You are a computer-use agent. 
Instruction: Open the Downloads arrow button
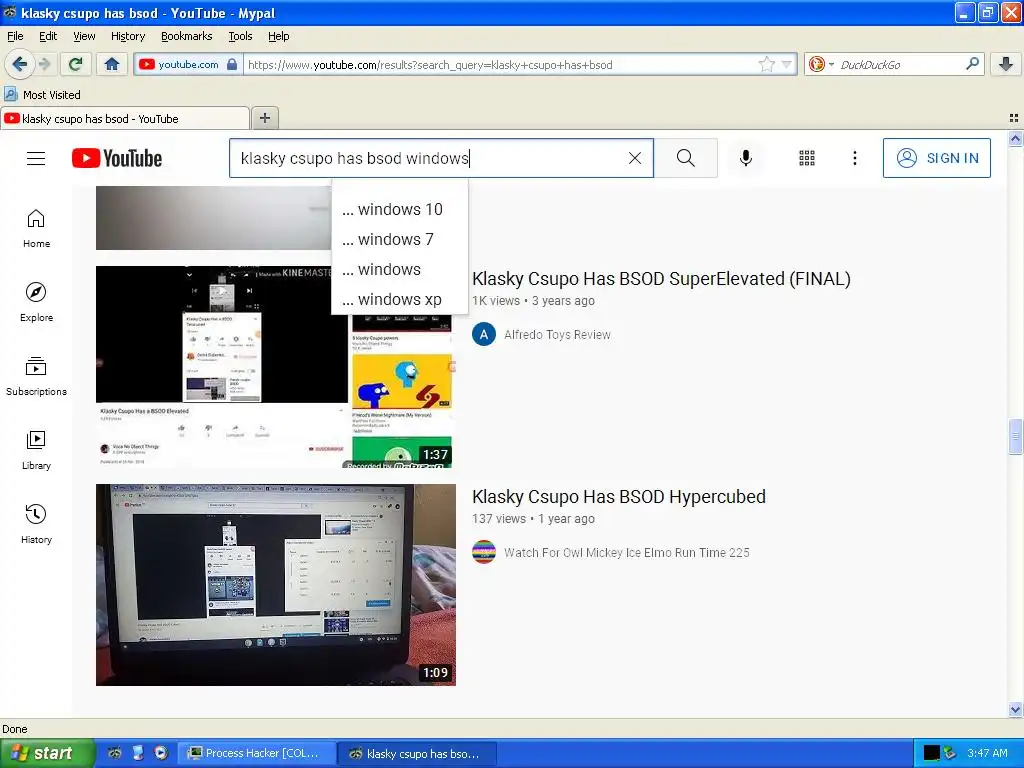(1006, 64)
